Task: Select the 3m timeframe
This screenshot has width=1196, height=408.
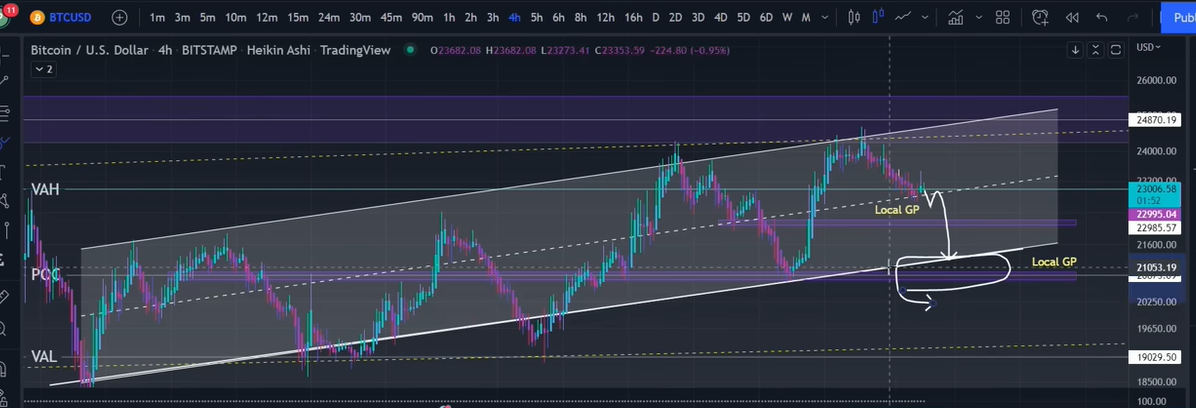Action: pos(182,17)
